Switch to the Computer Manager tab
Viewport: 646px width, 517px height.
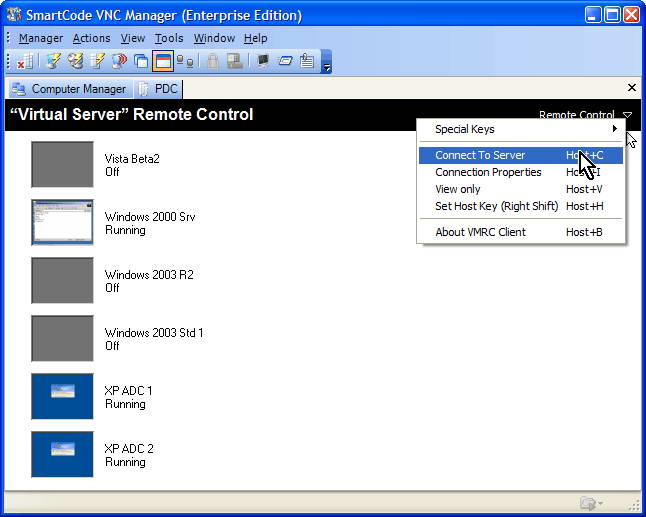69,89
